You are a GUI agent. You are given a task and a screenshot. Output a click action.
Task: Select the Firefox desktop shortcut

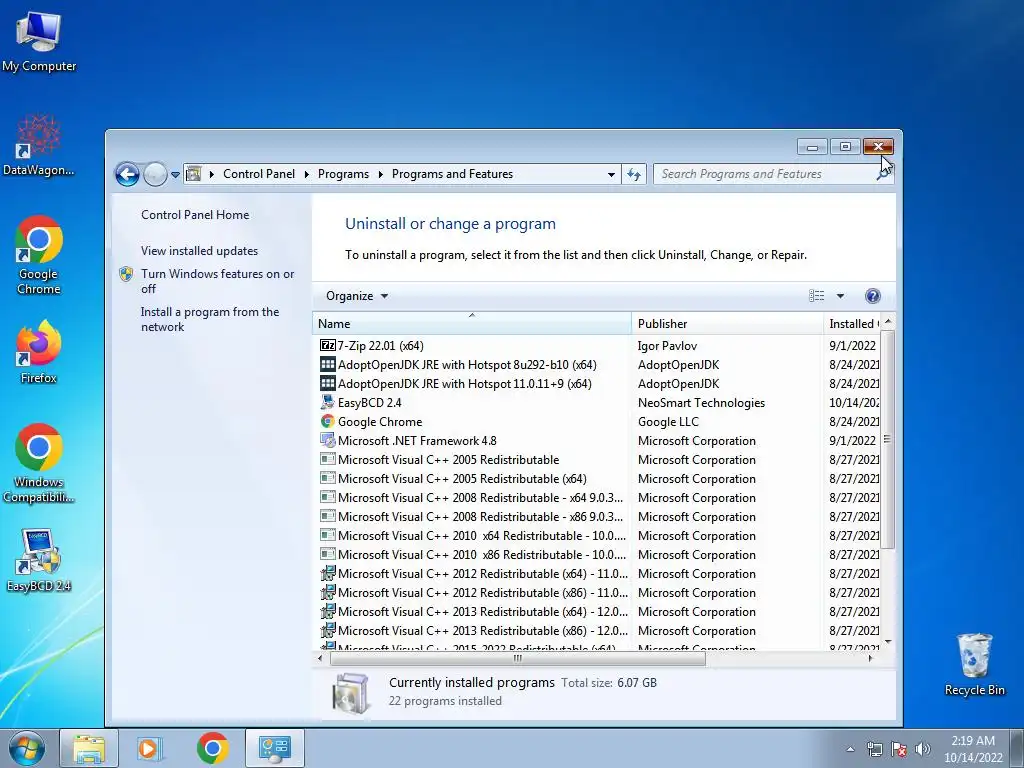tap(39, 351)
